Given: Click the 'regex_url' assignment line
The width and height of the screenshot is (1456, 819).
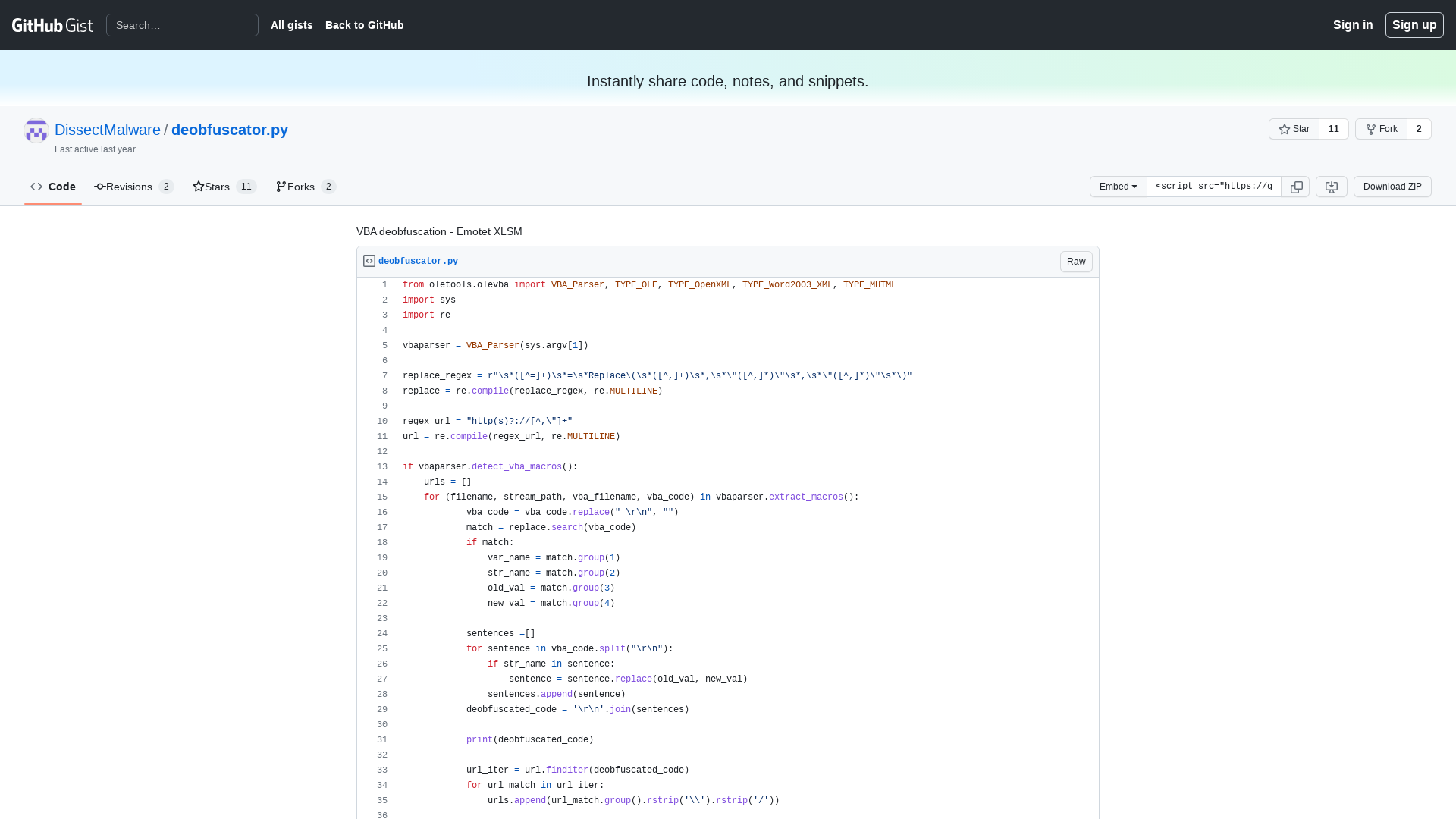Looking at the screenshot, I should tap(488, 422).
